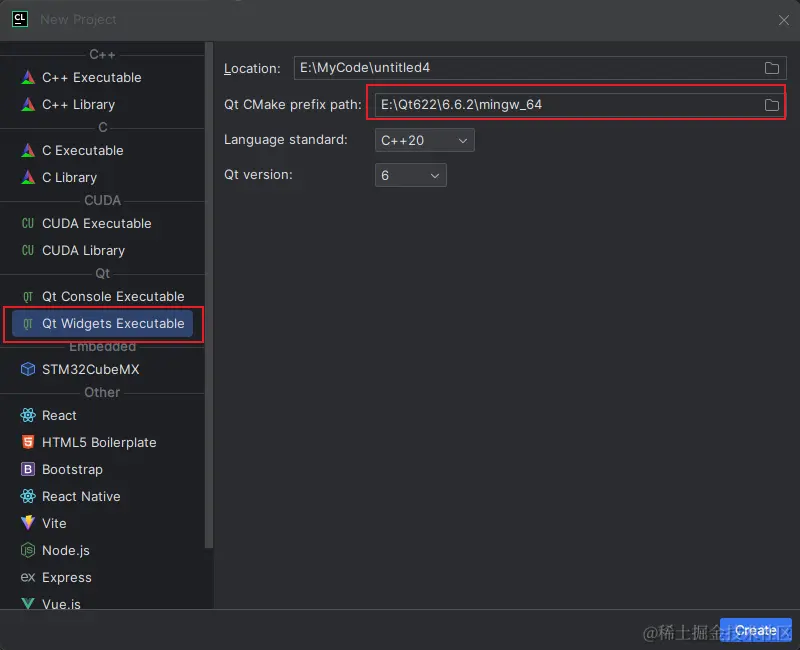Select CUDA Executable project type
This screenshot has width=800, height=650.
(103, 223)
